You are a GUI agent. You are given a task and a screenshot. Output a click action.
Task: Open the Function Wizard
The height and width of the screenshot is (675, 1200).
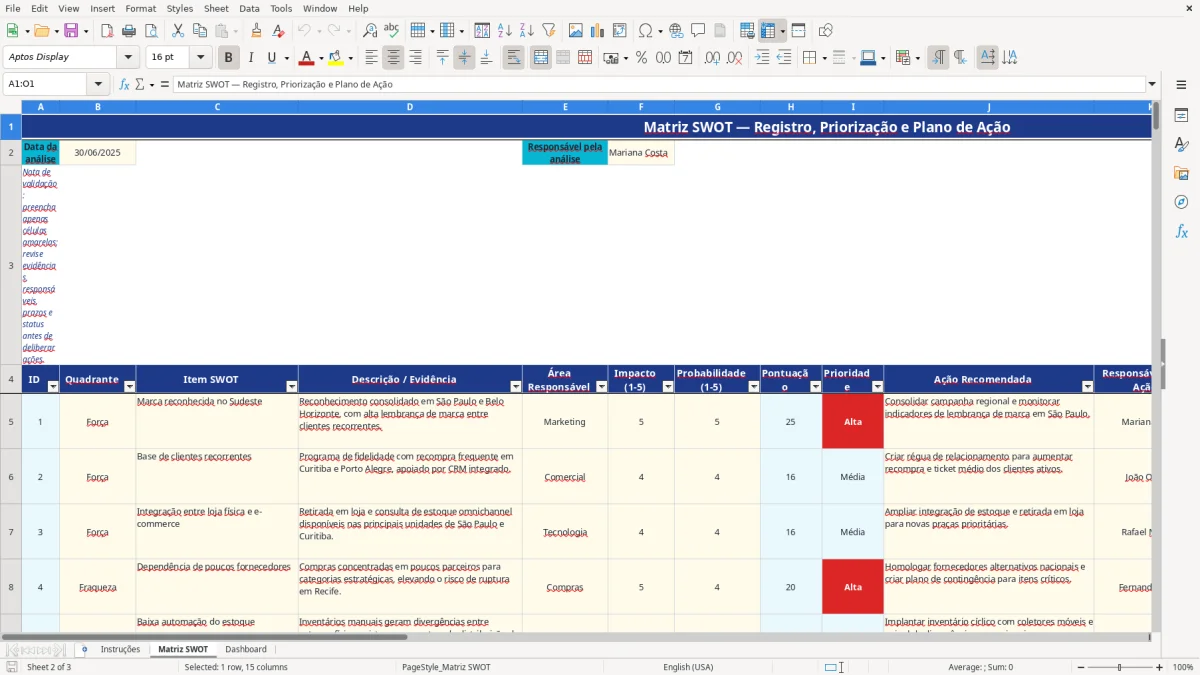pyautogui.click(x=125, y=85)
